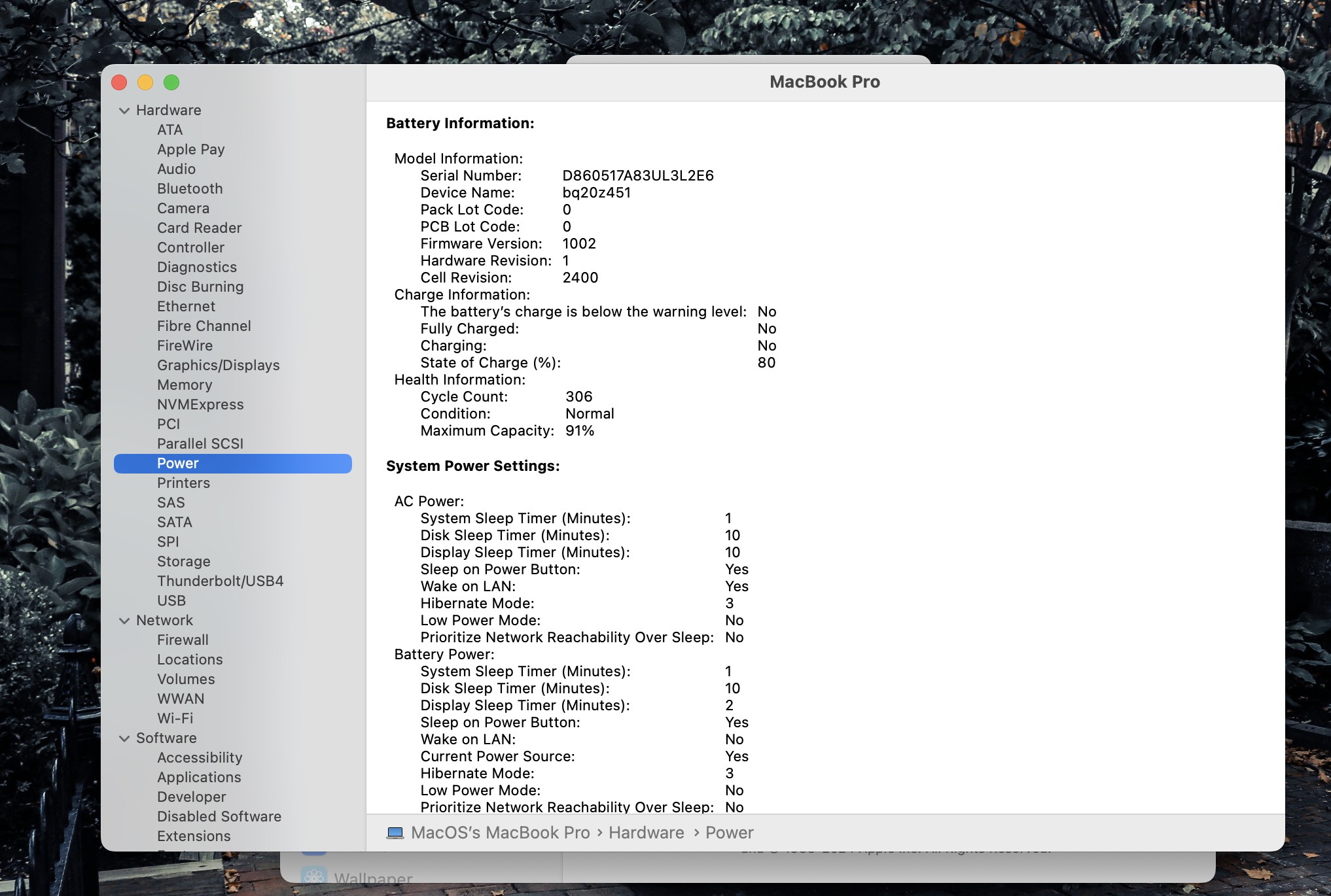This screenshot has width=1331, height=896.
Task: Open the Printers entry
Action: [x=184, y=483]
